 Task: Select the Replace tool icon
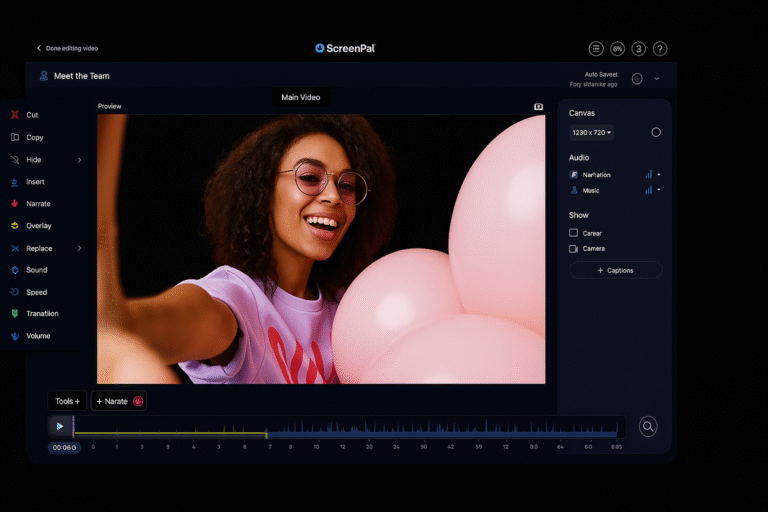15,248
